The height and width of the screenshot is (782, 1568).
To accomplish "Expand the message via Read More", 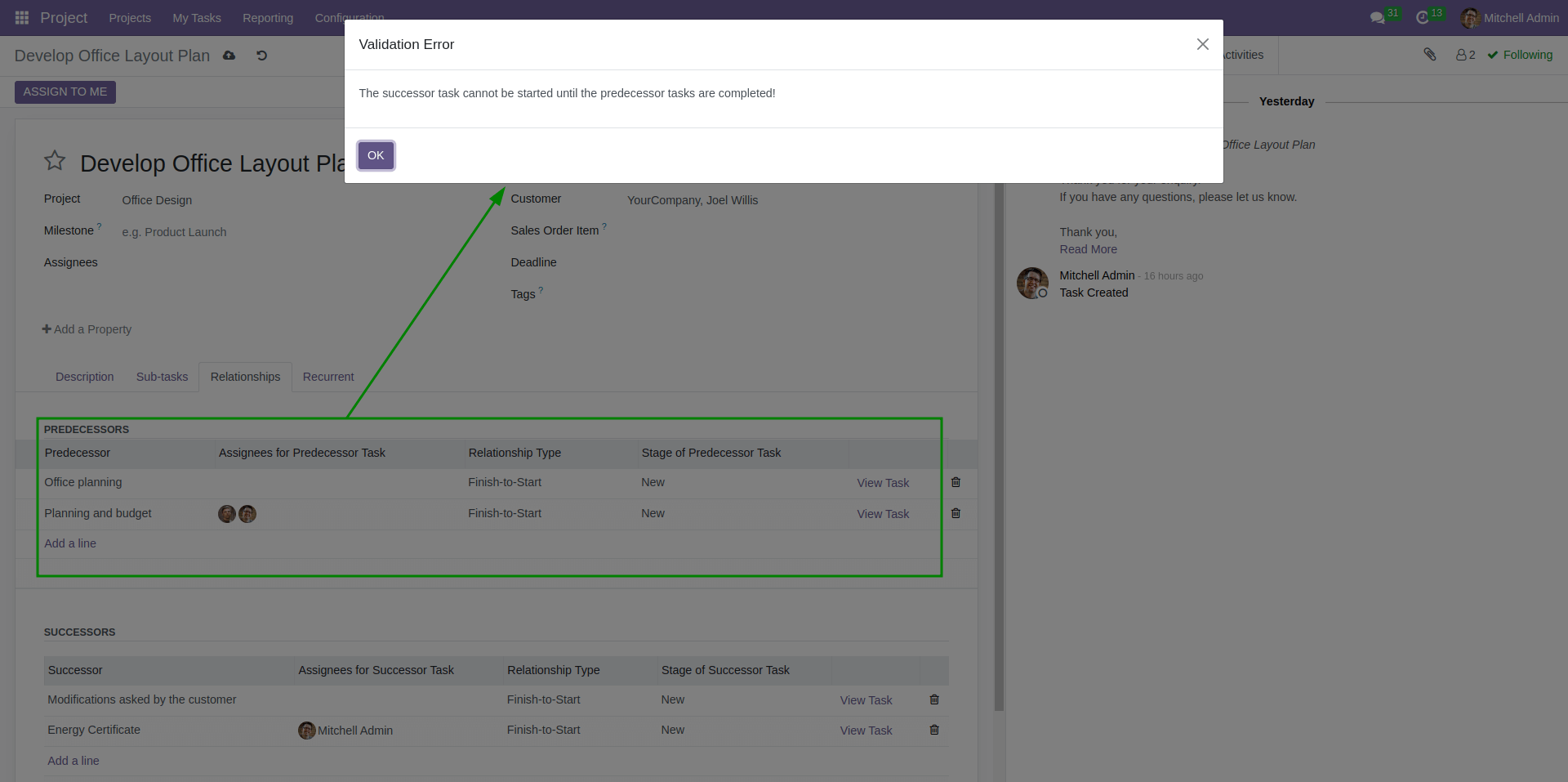I will tap(1088, 249).
